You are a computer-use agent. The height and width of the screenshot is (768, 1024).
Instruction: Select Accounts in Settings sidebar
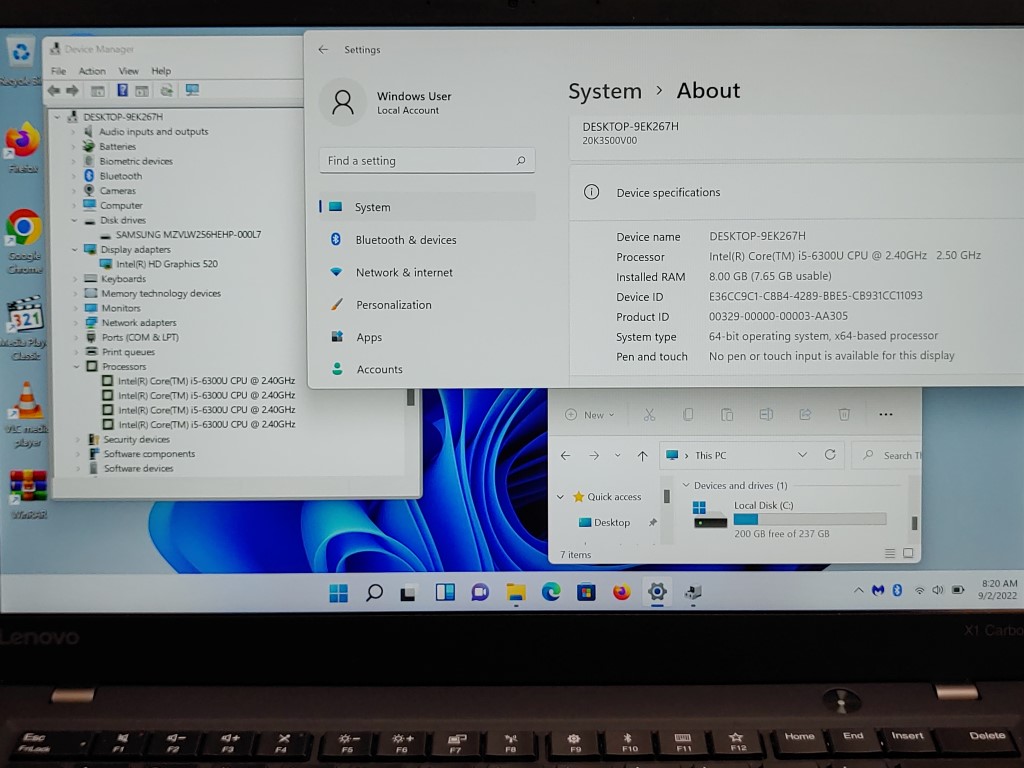tap(427, 370)
